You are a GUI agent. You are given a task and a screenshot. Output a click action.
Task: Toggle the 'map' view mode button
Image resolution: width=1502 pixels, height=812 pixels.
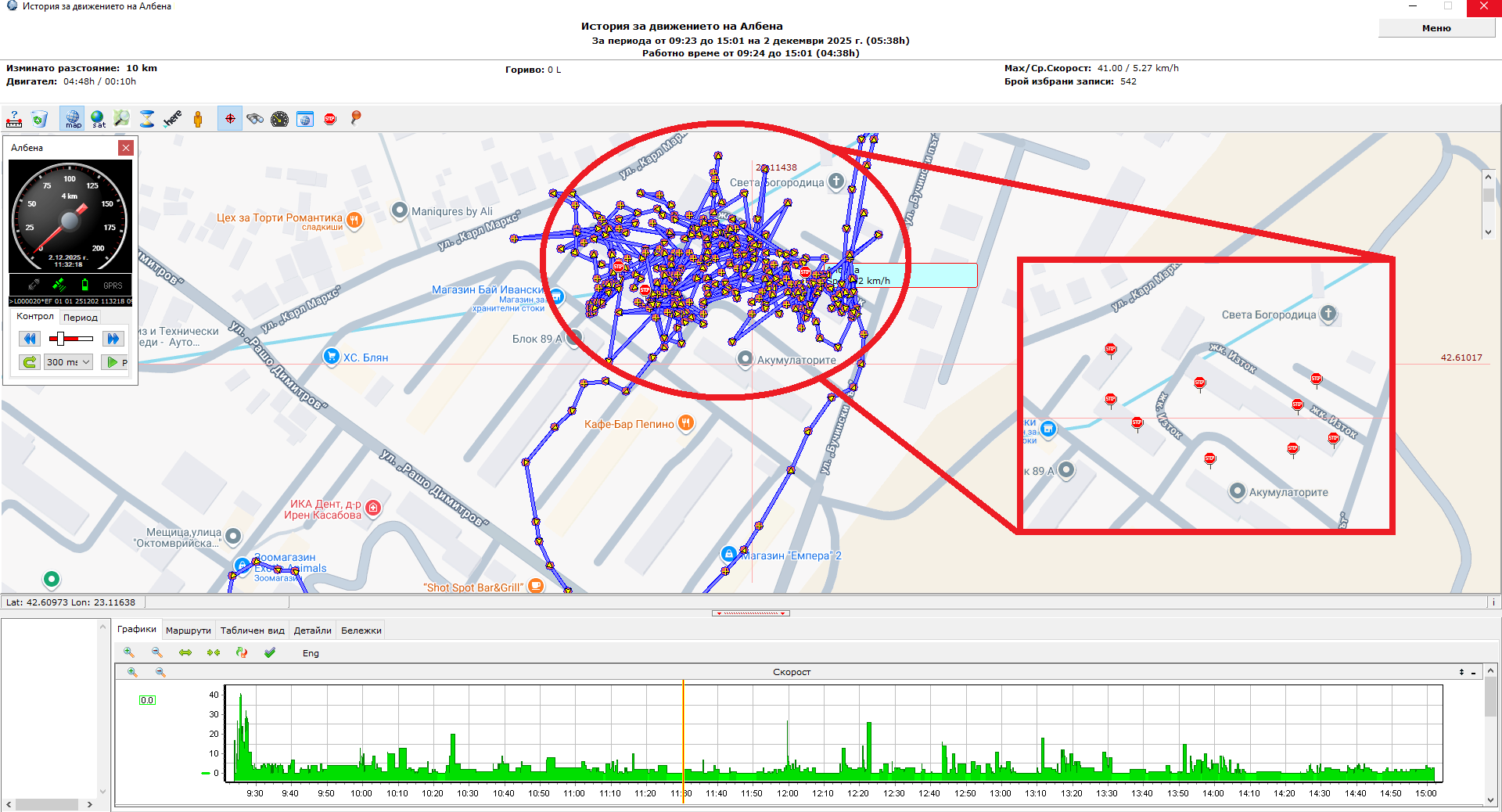point(73,119)
